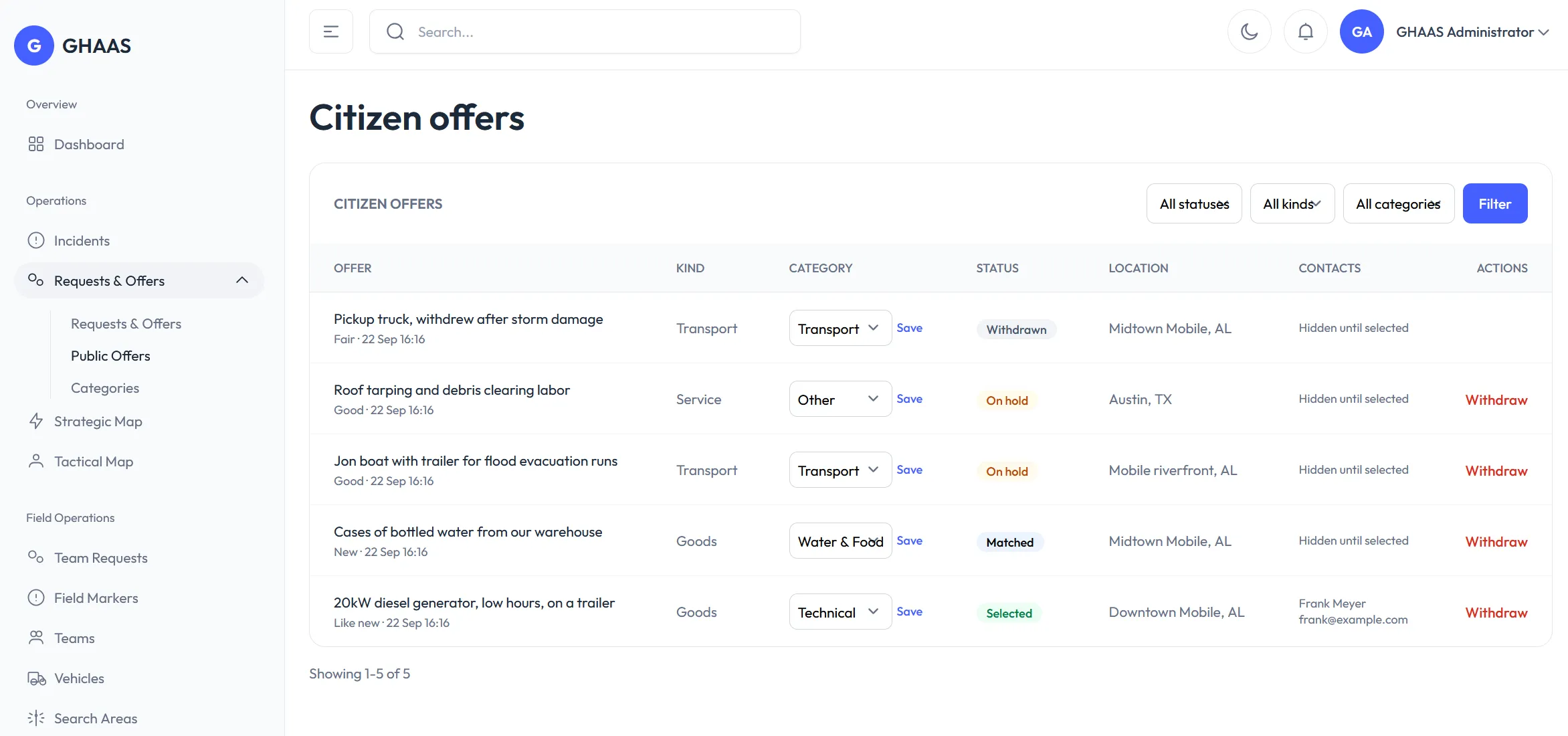Click the Field Markers icon

(36, 598)
